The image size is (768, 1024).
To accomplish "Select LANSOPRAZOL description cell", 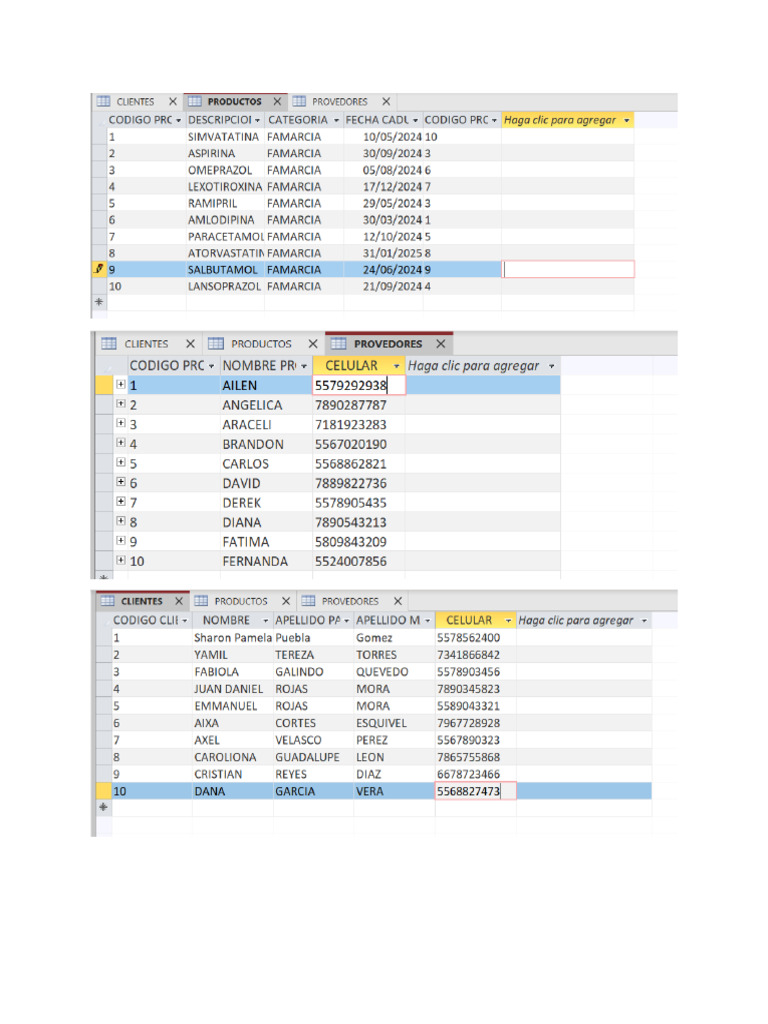I will click(225, 287).
